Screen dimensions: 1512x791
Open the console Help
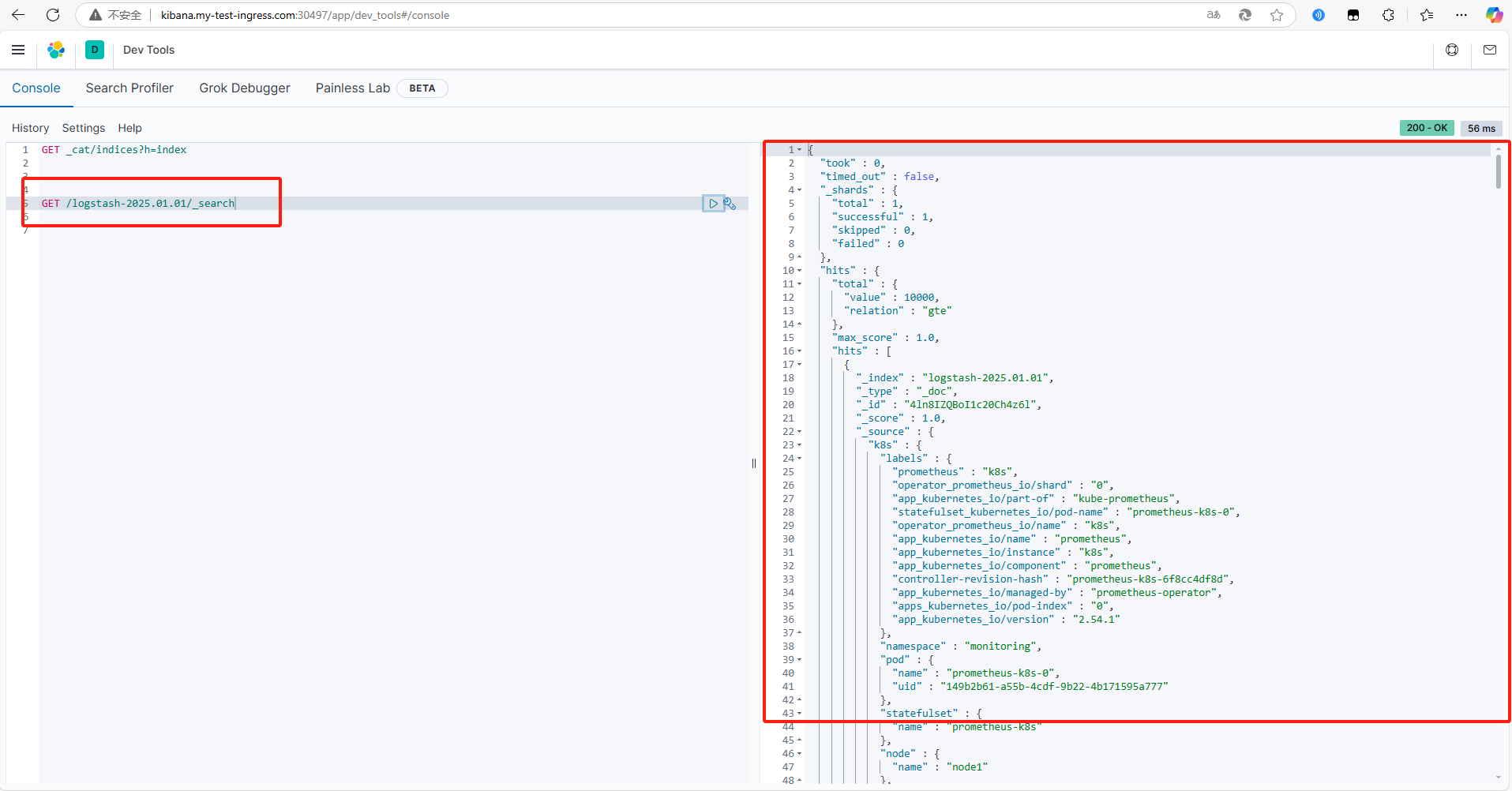(x=130, y=128)
